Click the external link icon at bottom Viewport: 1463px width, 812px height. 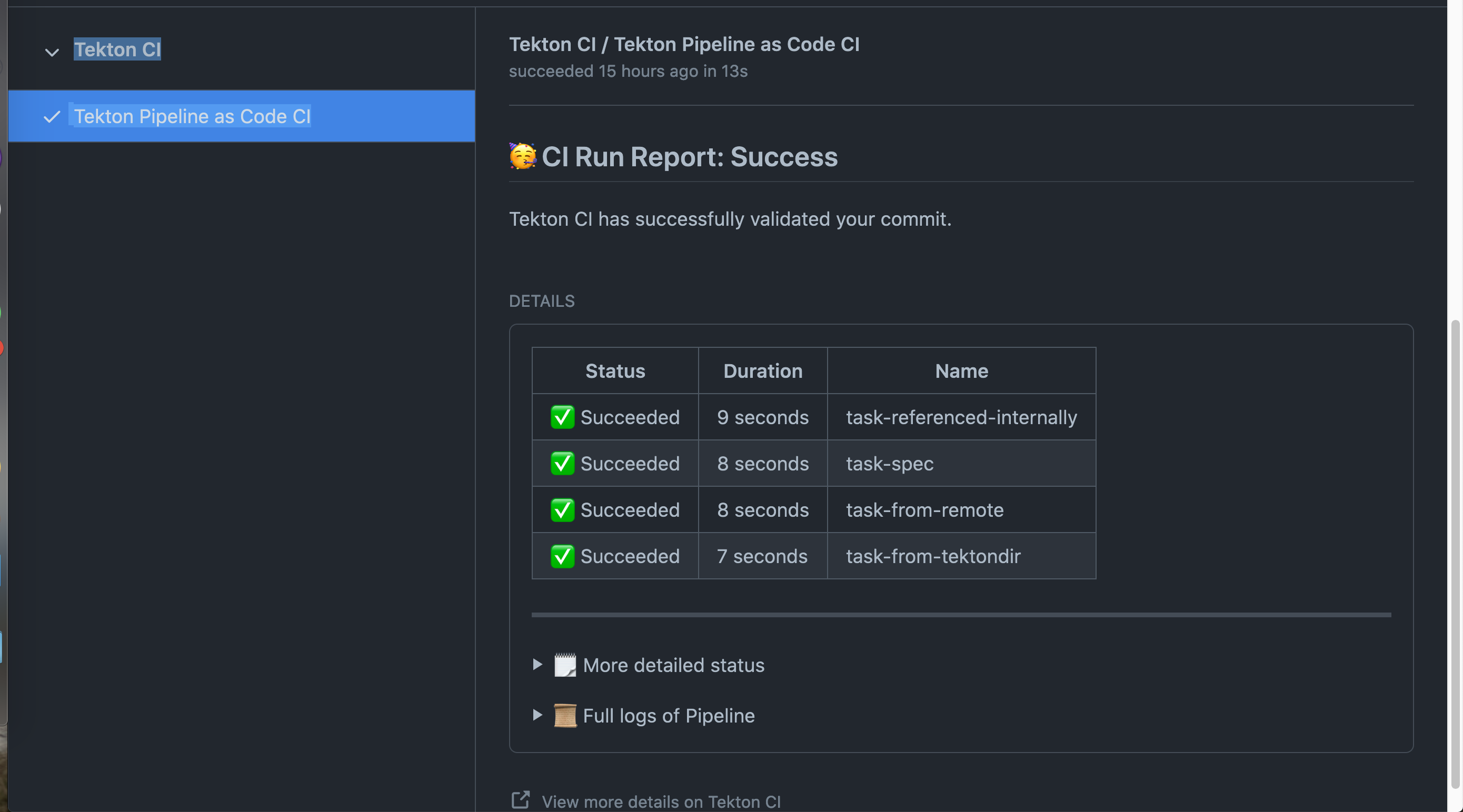[520, 800]
